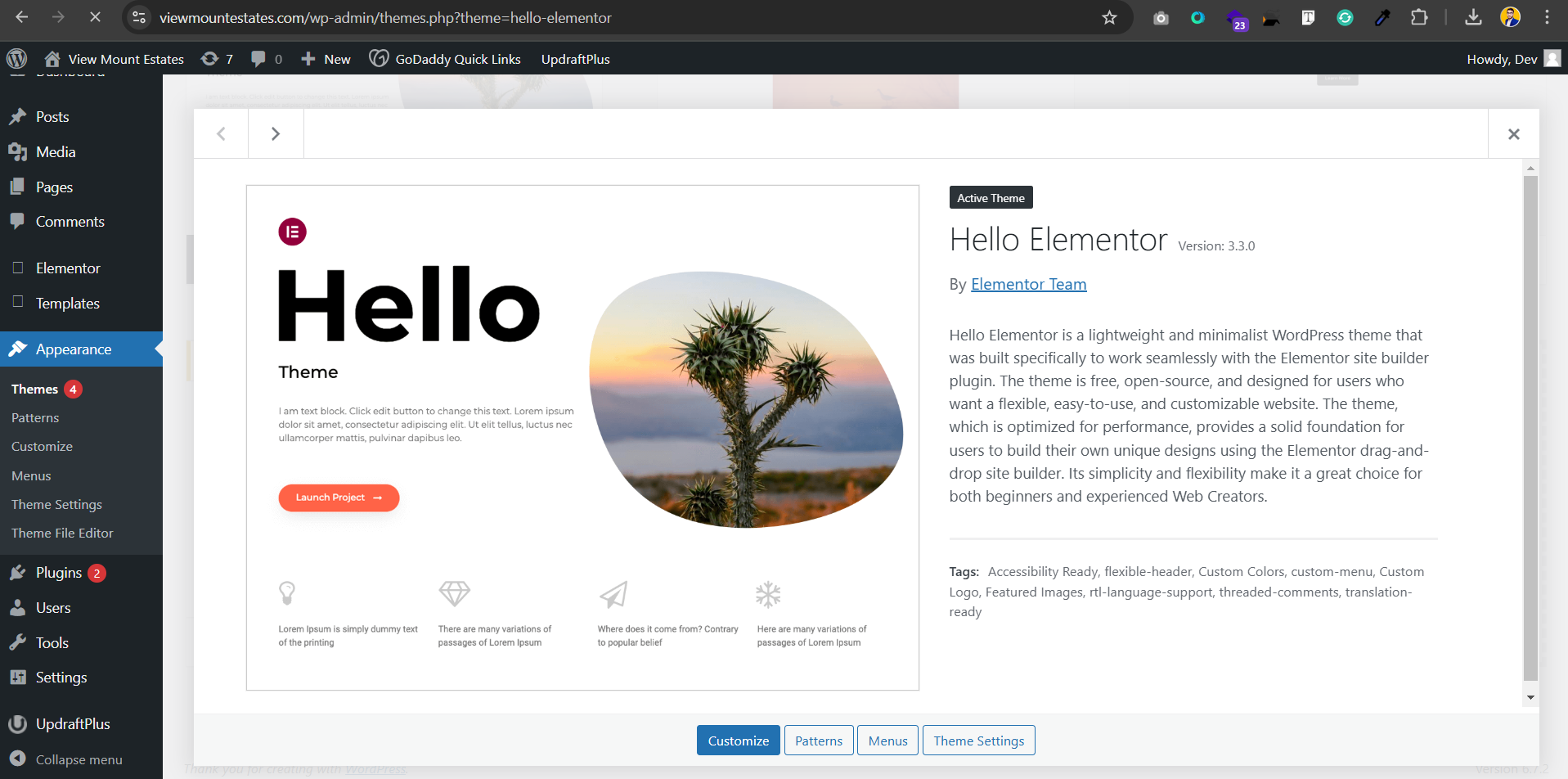Click the address bar URL
Image resolution: width=1568 pixels, height=779 pixels.
click(385, 18)
